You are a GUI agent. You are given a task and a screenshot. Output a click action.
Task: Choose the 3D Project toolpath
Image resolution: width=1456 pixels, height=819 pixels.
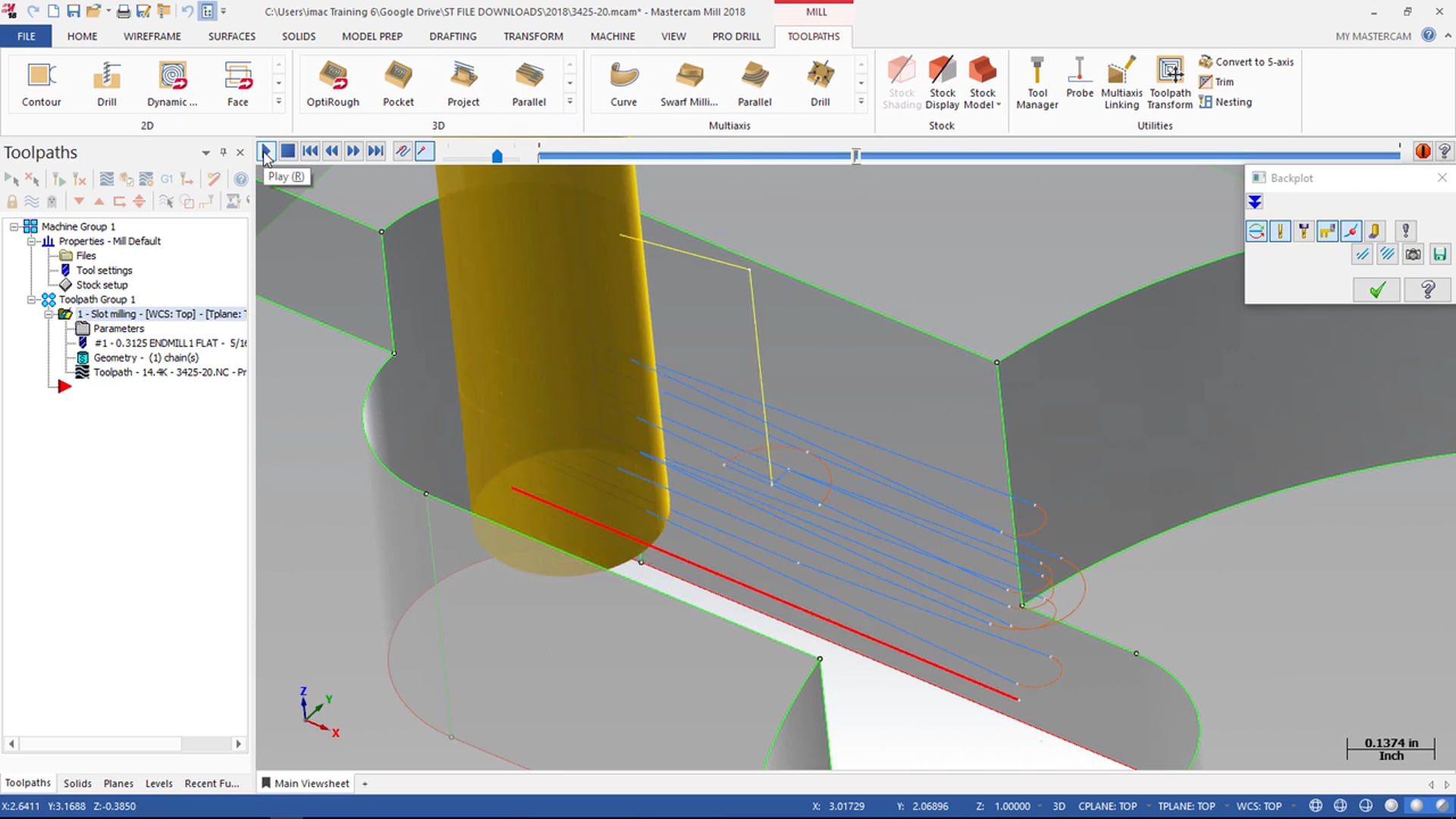coord(463,83)
